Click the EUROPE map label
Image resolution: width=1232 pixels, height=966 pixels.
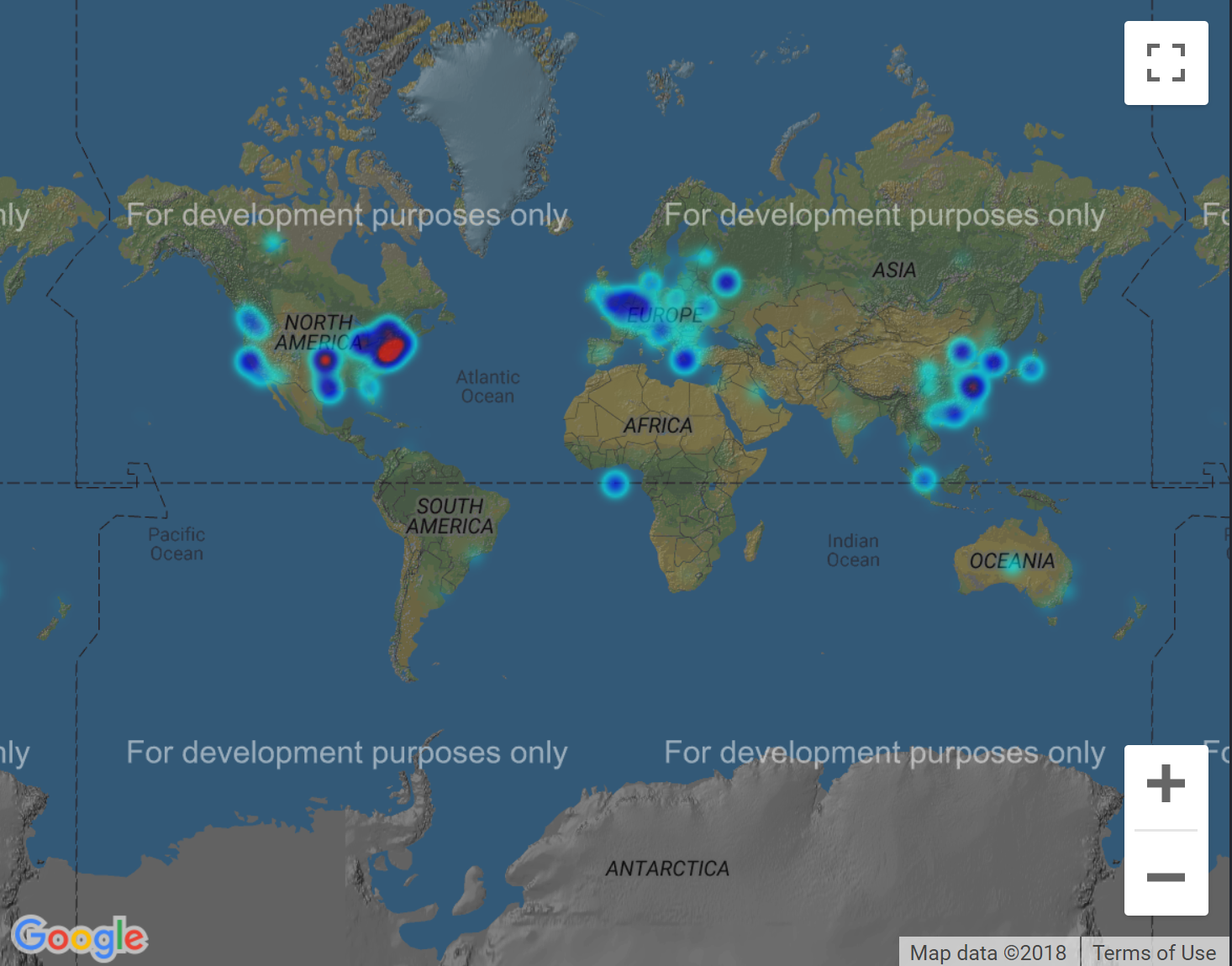665,315
